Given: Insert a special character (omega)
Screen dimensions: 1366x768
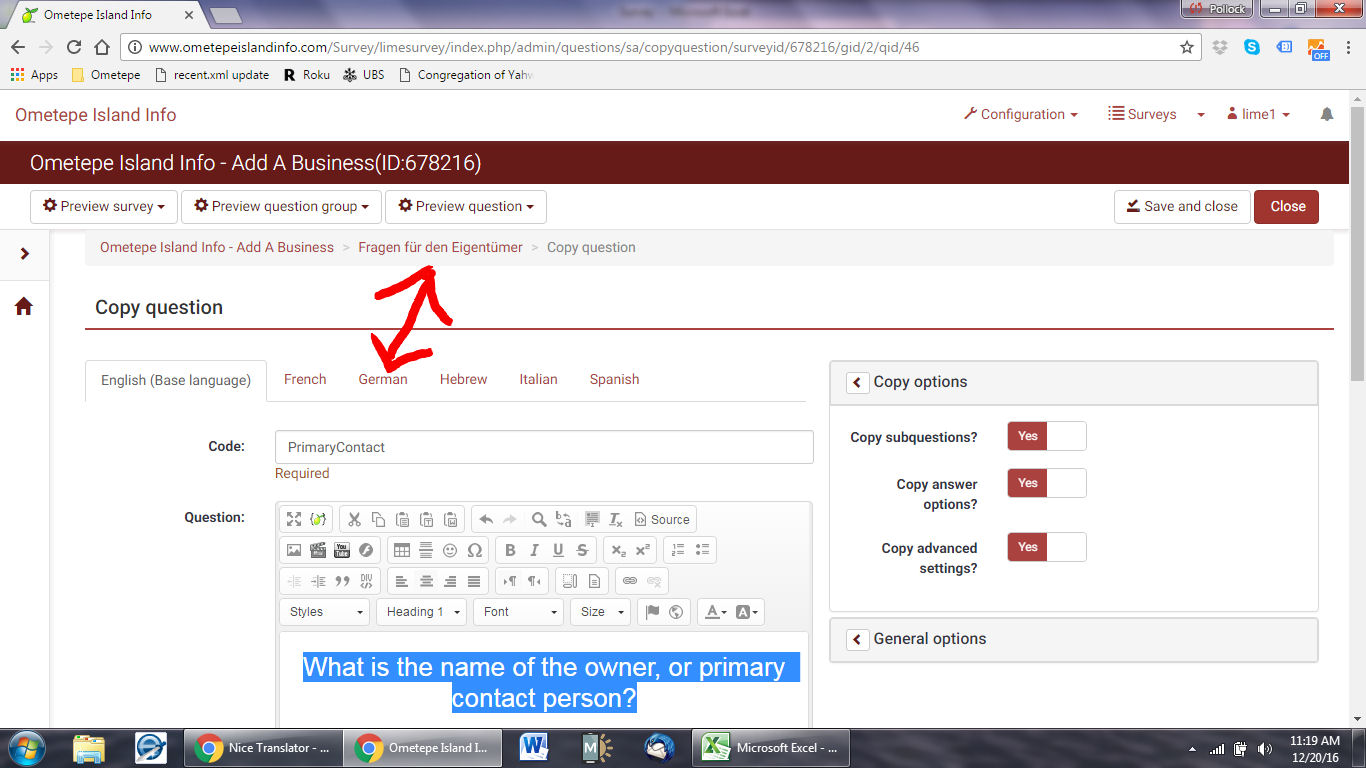Looking at the screenshot, I should pyautogui.click(x=475, y=550).
